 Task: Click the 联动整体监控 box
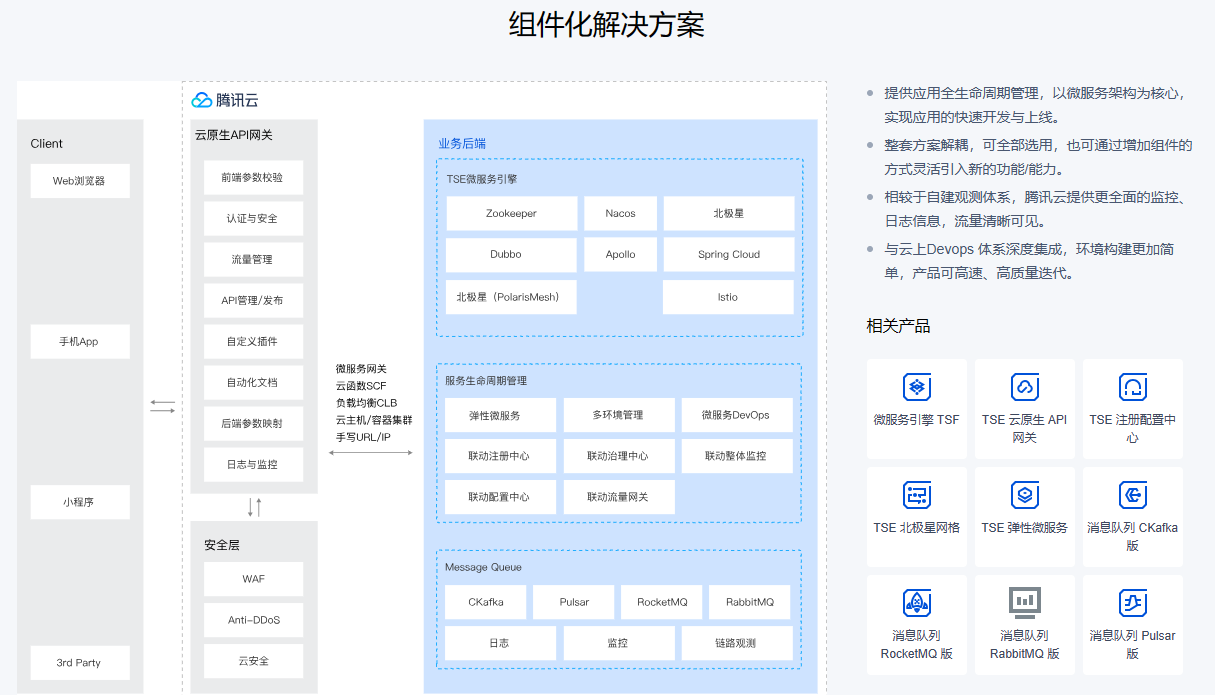pyautogui.click(x=736, y=456)
